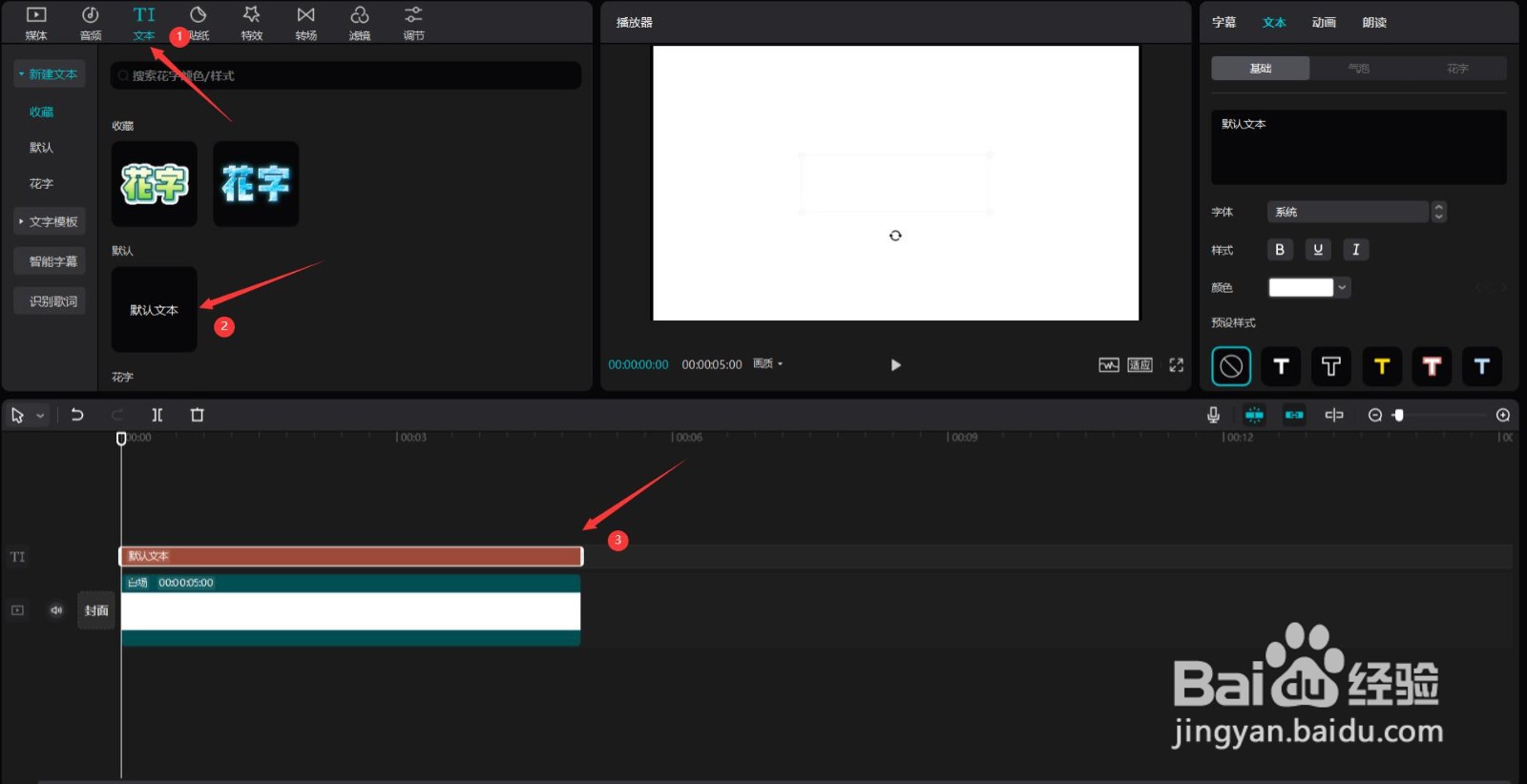Toggle underline style
The width and height of the screenshot is (1527, 784).
1318,250
